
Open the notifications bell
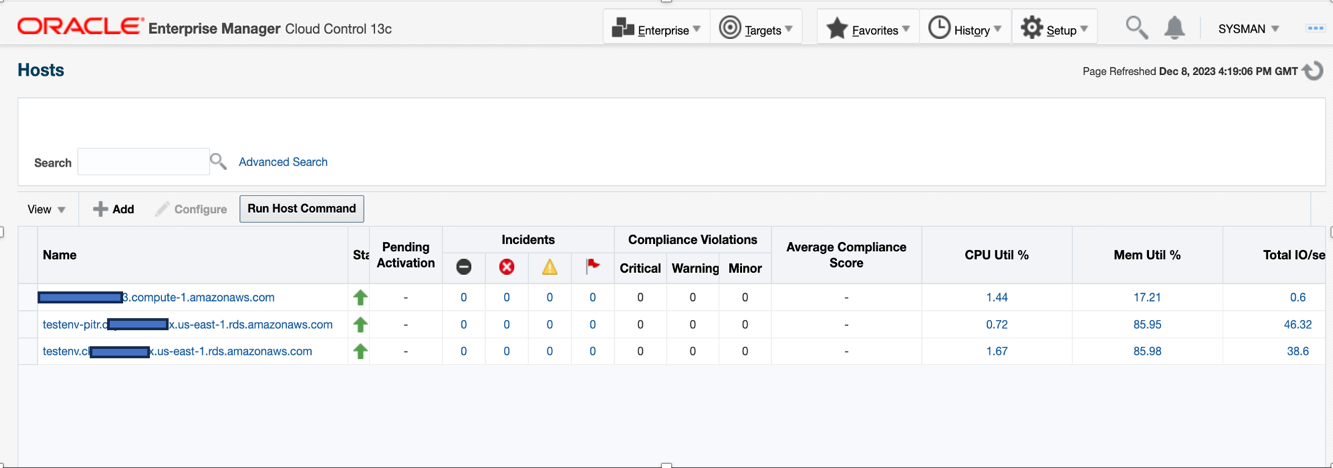tap(1175, 28)
